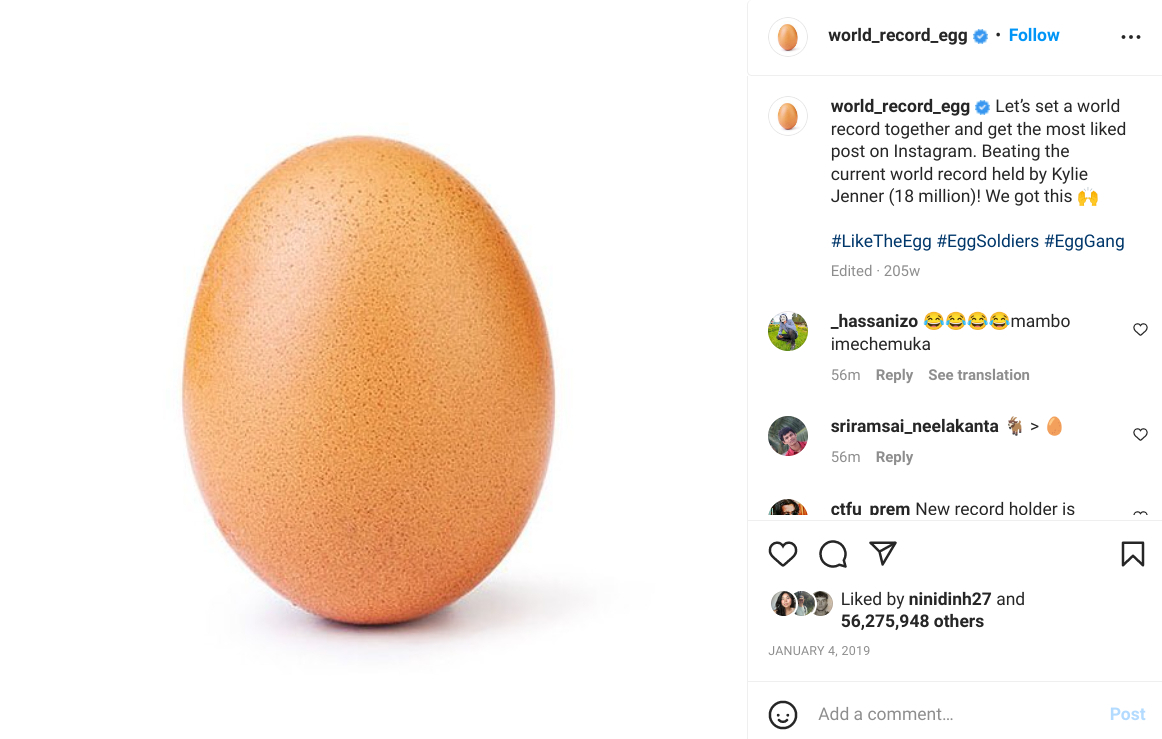Reply to _hassanizo's comment
This screenshot has width=1162, height=739.
tap(894, 375)
